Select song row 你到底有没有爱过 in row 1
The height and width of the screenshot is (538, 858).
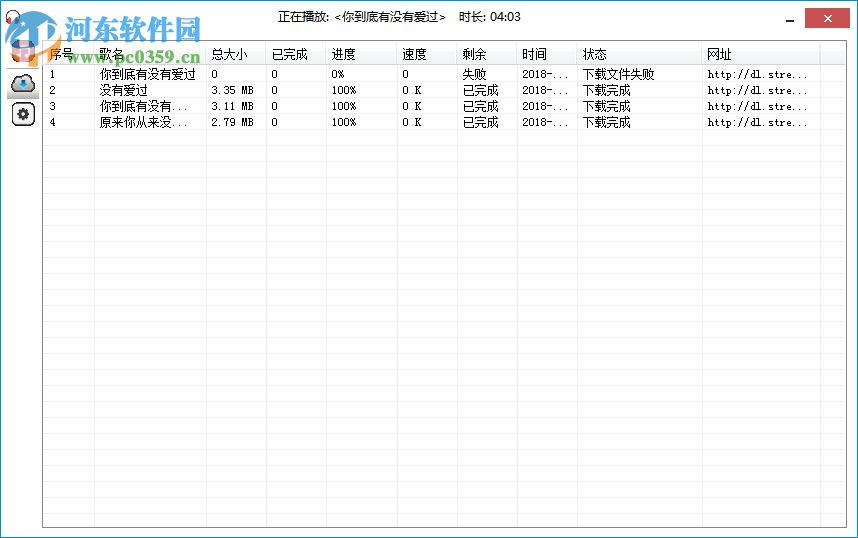point(147,74)
